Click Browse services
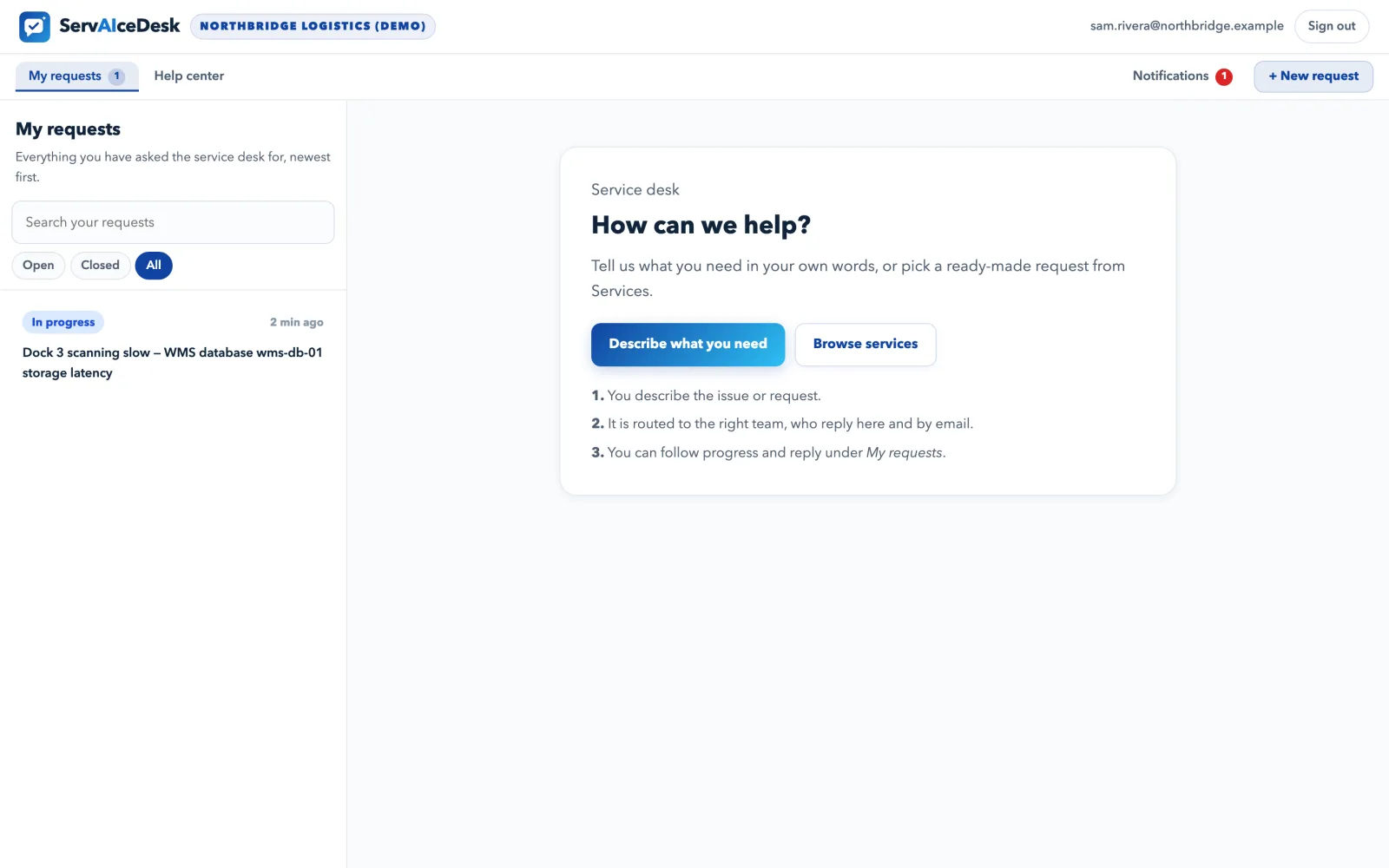The image size is (1389, 868). tap(866, 345)
